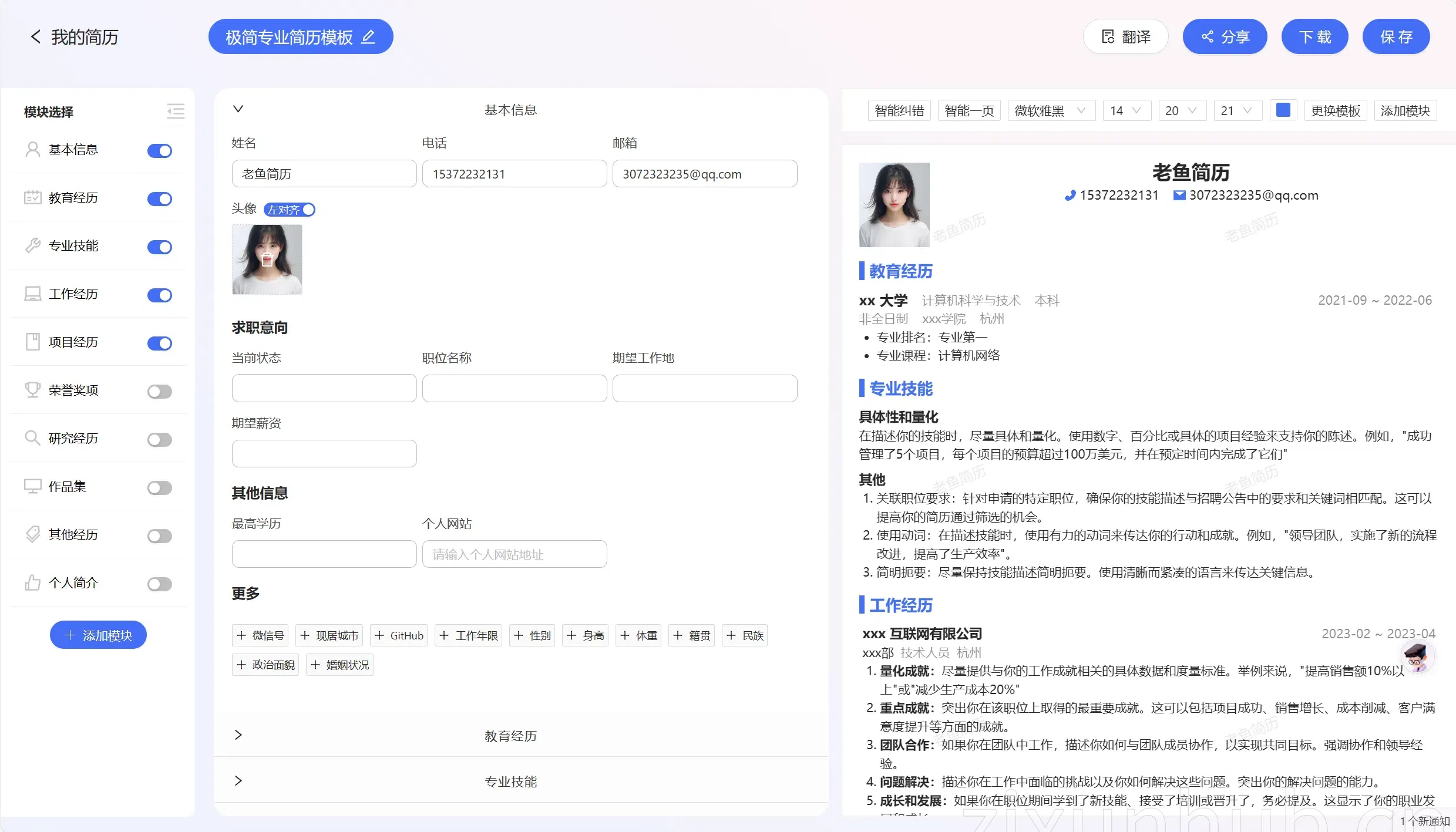The image size is (1456, 832).
Task: Click 添加模块 in the preview toolbar
Action: click(1405, 111)
